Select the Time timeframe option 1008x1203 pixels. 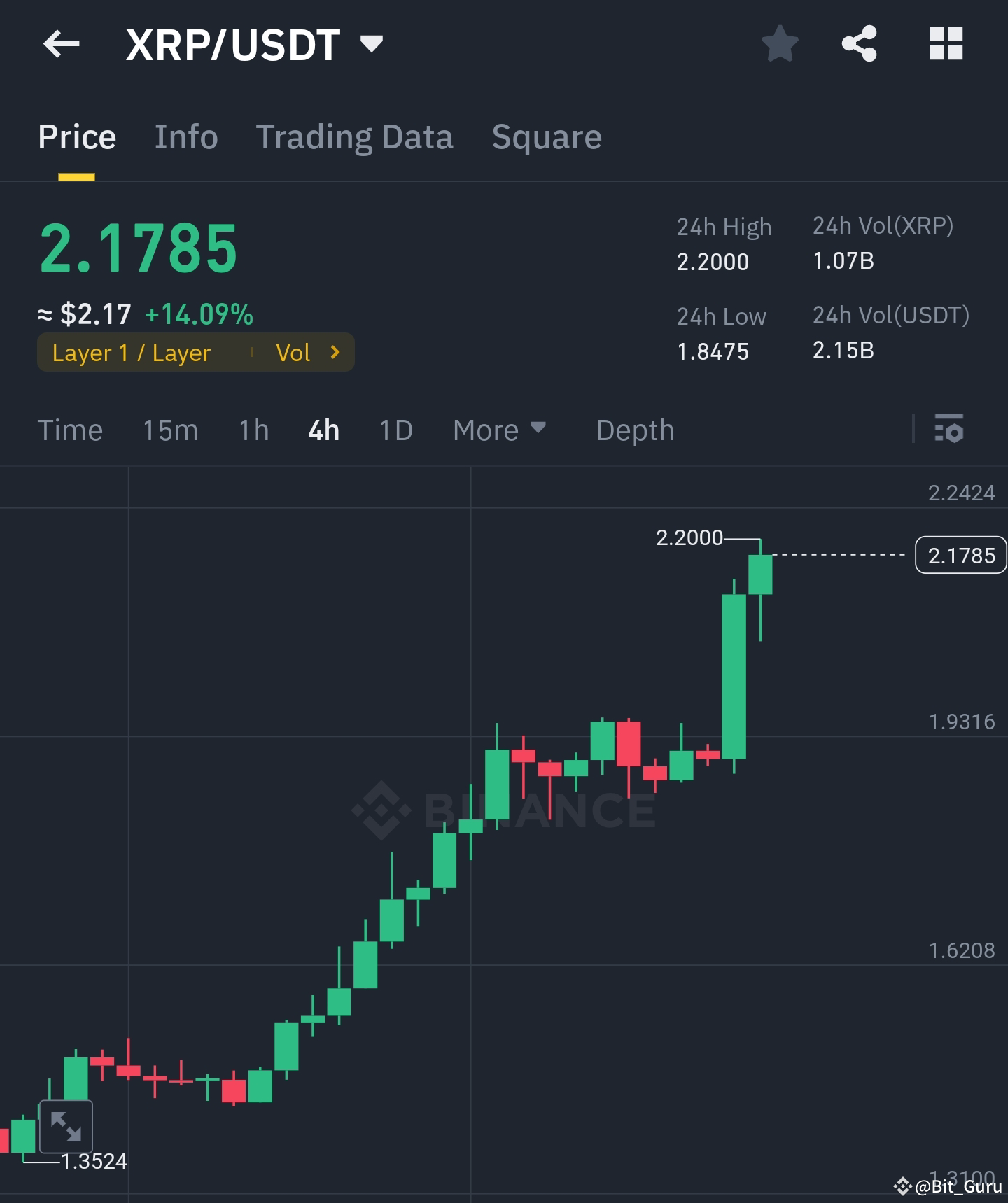tap(70, 430)
